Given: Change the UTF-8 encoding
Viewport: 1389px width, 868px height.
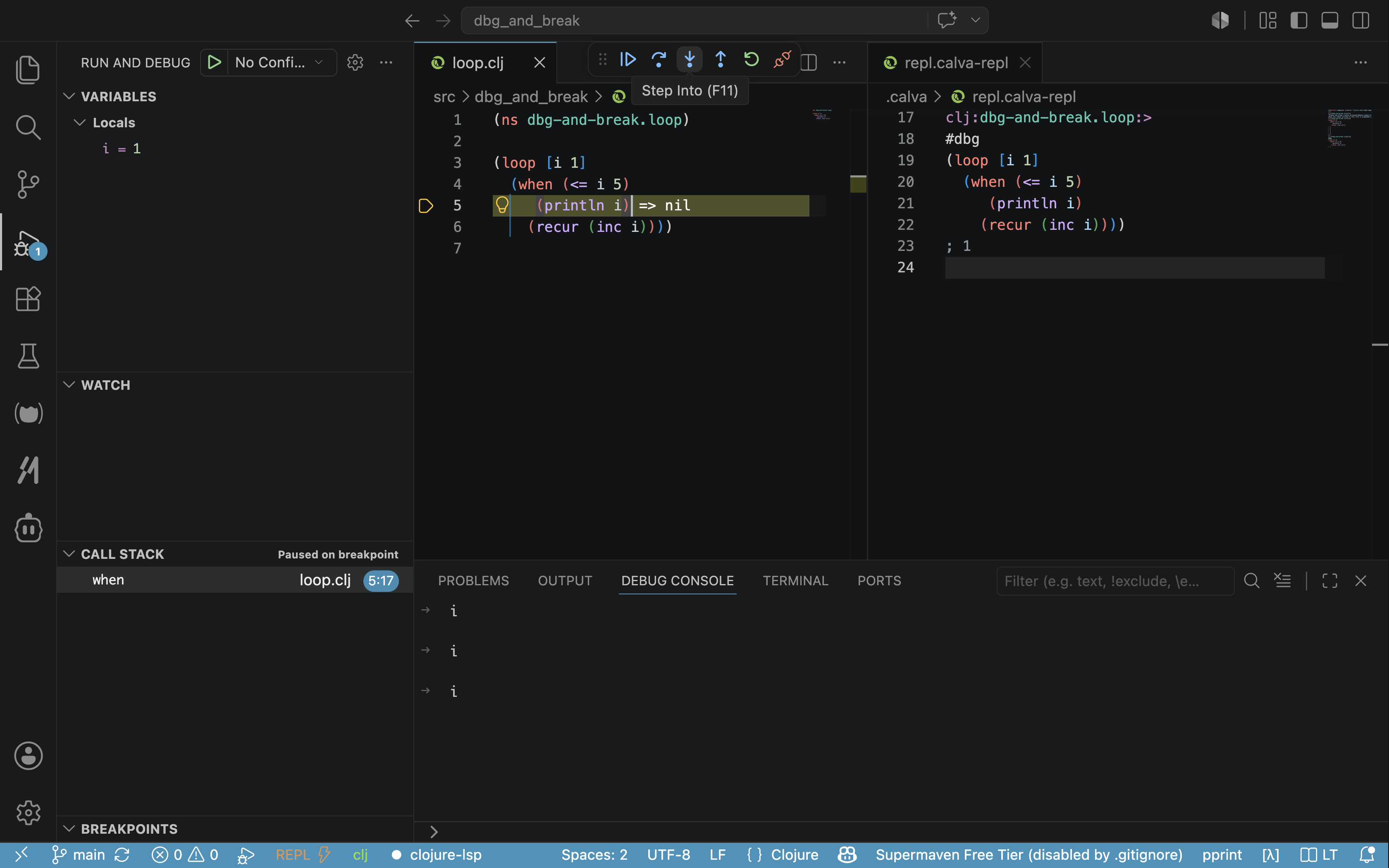Looking at the screenshot, I should [668, 855].
